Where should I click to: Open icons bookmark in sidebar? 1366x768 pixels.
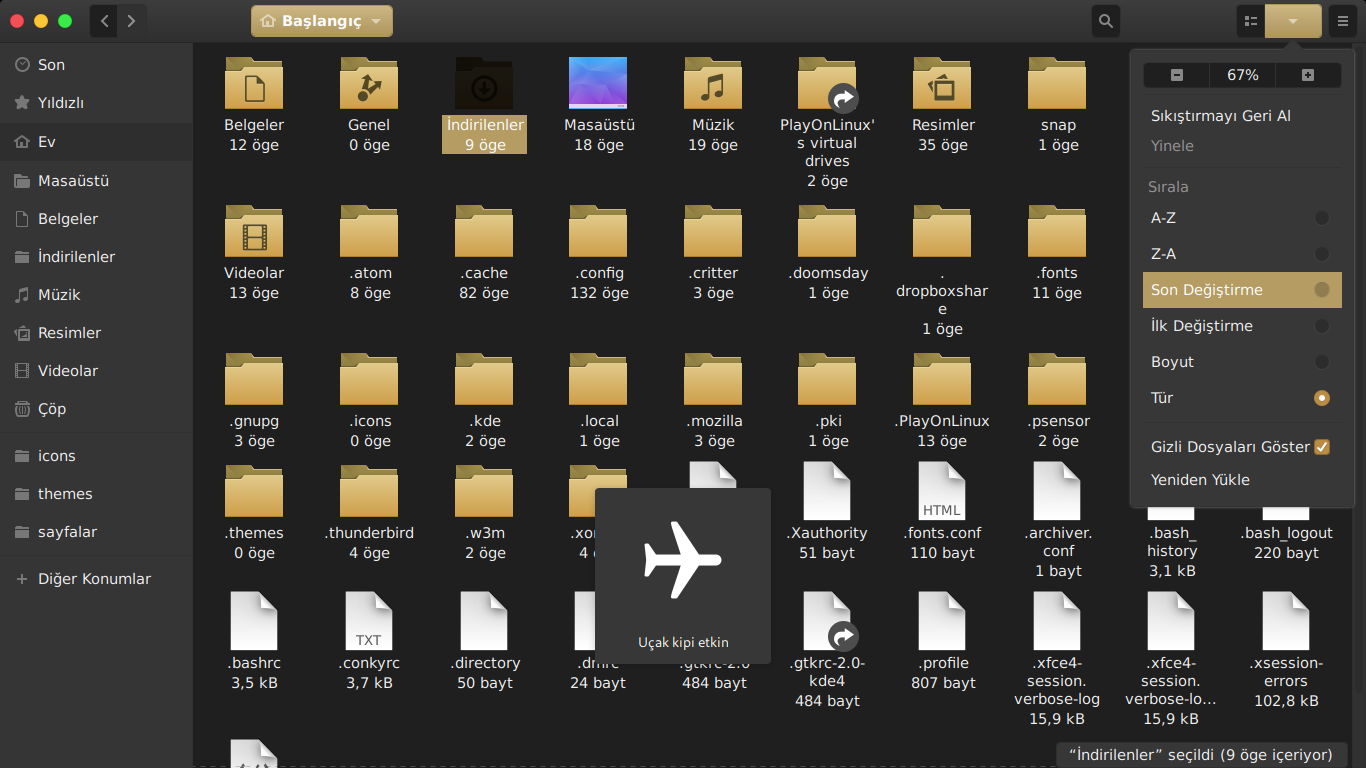pyautogui.click(x=96, y=456)
